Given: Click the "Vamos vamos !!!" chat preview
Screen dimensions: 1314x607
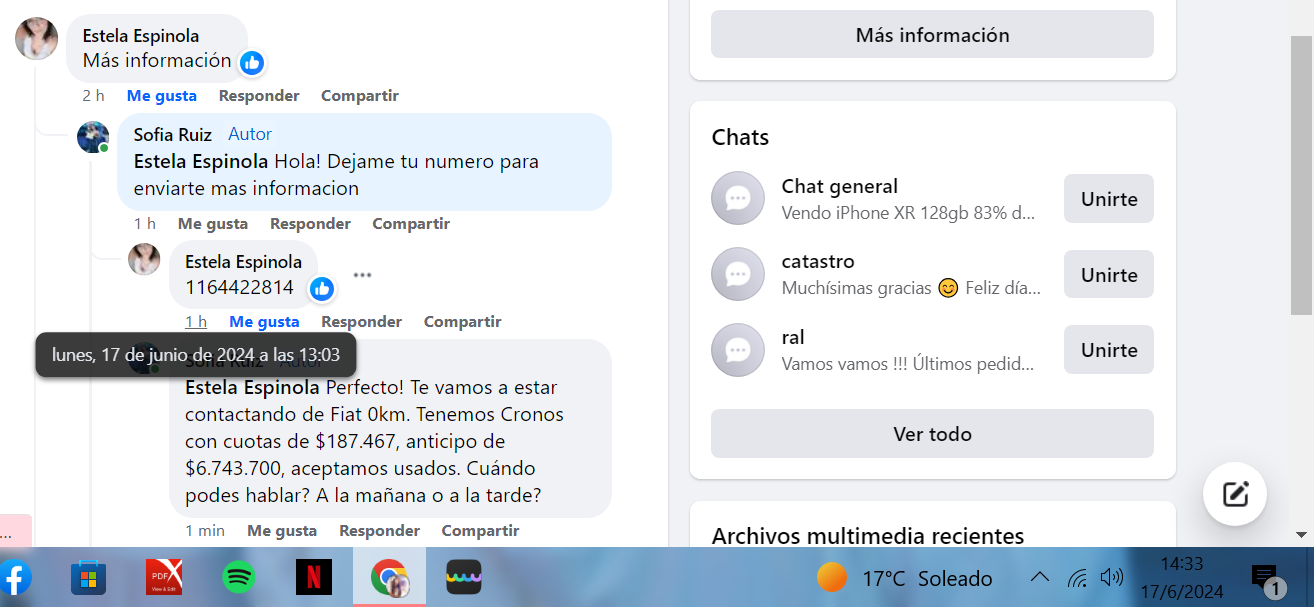Looking at the screenshot, I should pyautogui.click(x=908, y=364).
